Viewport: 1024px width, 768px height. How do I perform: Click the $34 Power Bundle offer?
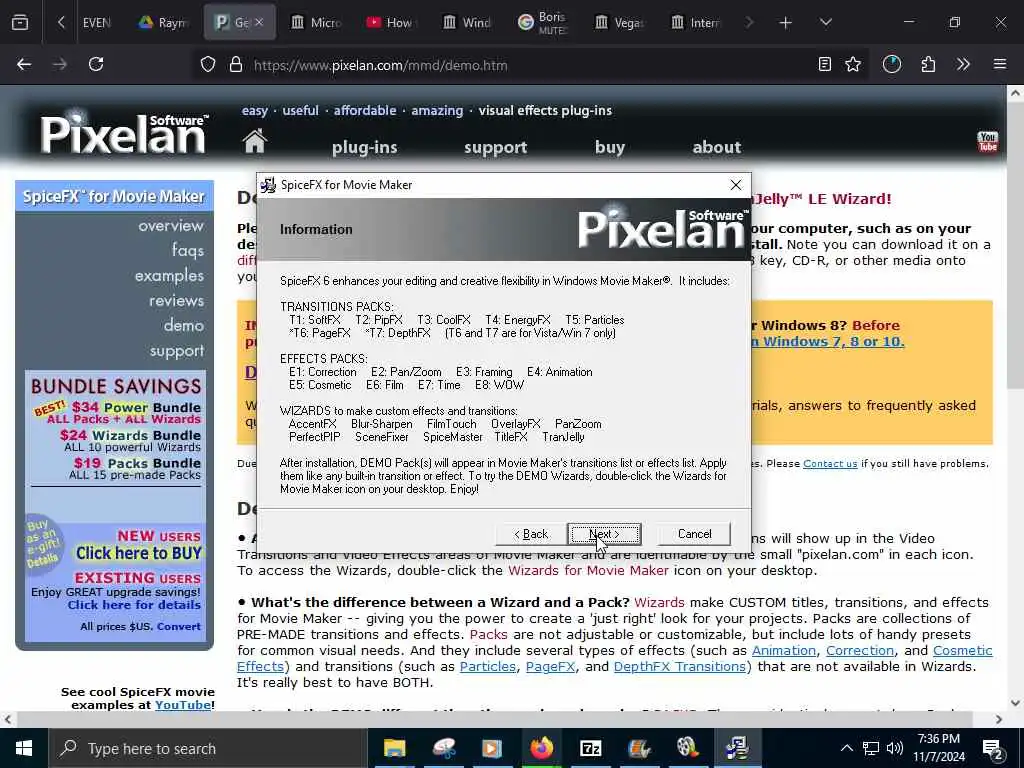(124, 413)
